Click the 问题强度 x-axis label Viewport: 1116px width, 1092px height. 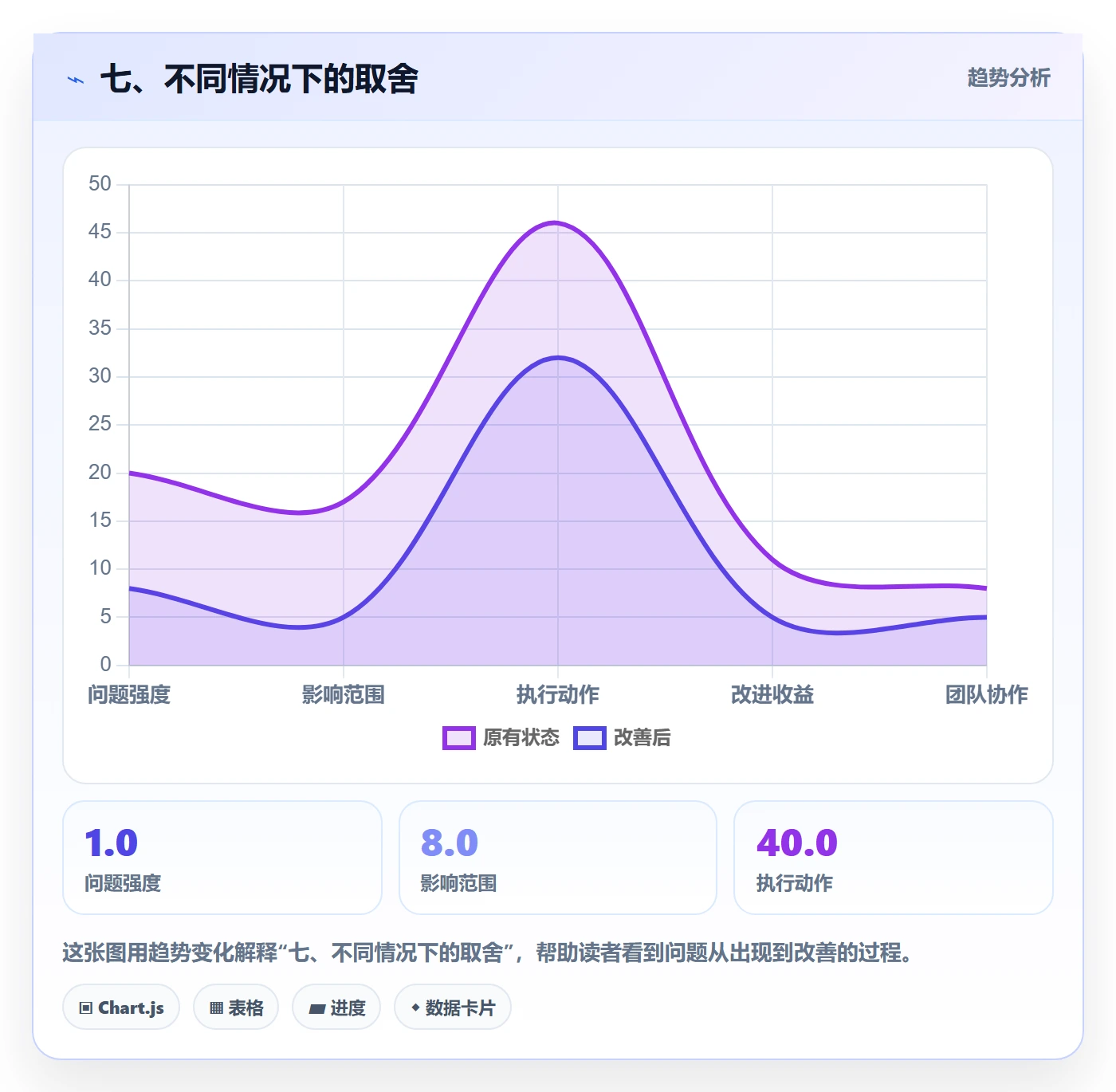coord(129,695)
